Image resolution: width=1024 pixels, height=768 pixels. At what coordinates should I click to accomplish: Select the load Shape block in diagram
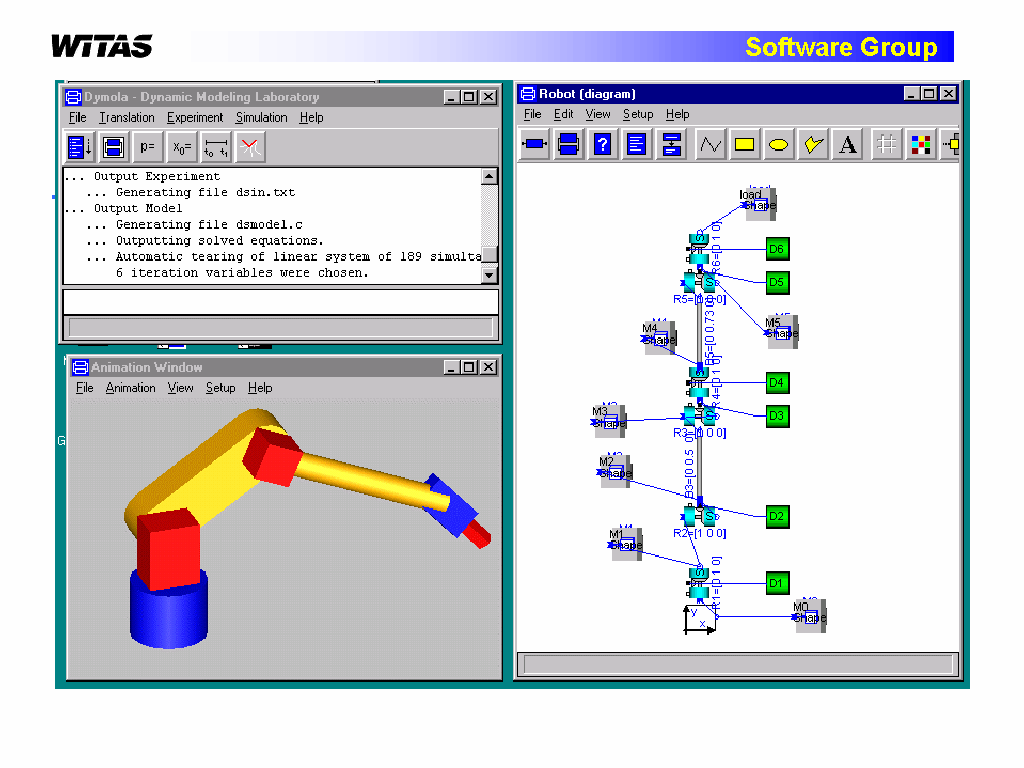pos(760,204)
